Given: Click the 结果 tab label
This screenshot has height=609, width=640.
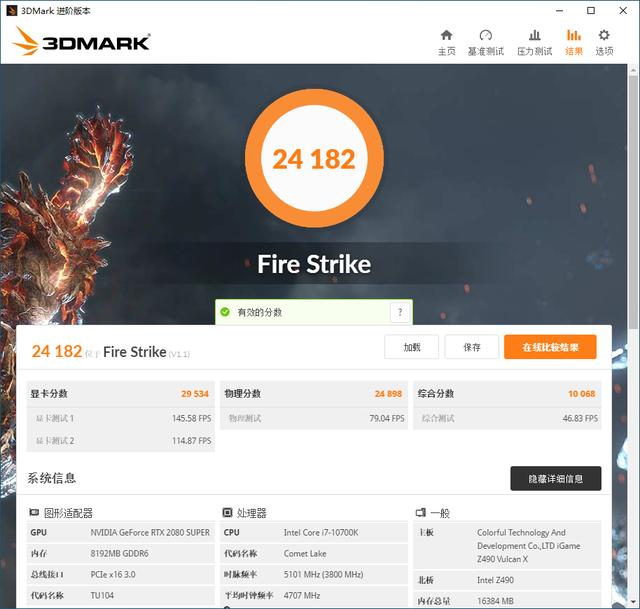Looking at the screenshot, I should [x=573, y=51].
